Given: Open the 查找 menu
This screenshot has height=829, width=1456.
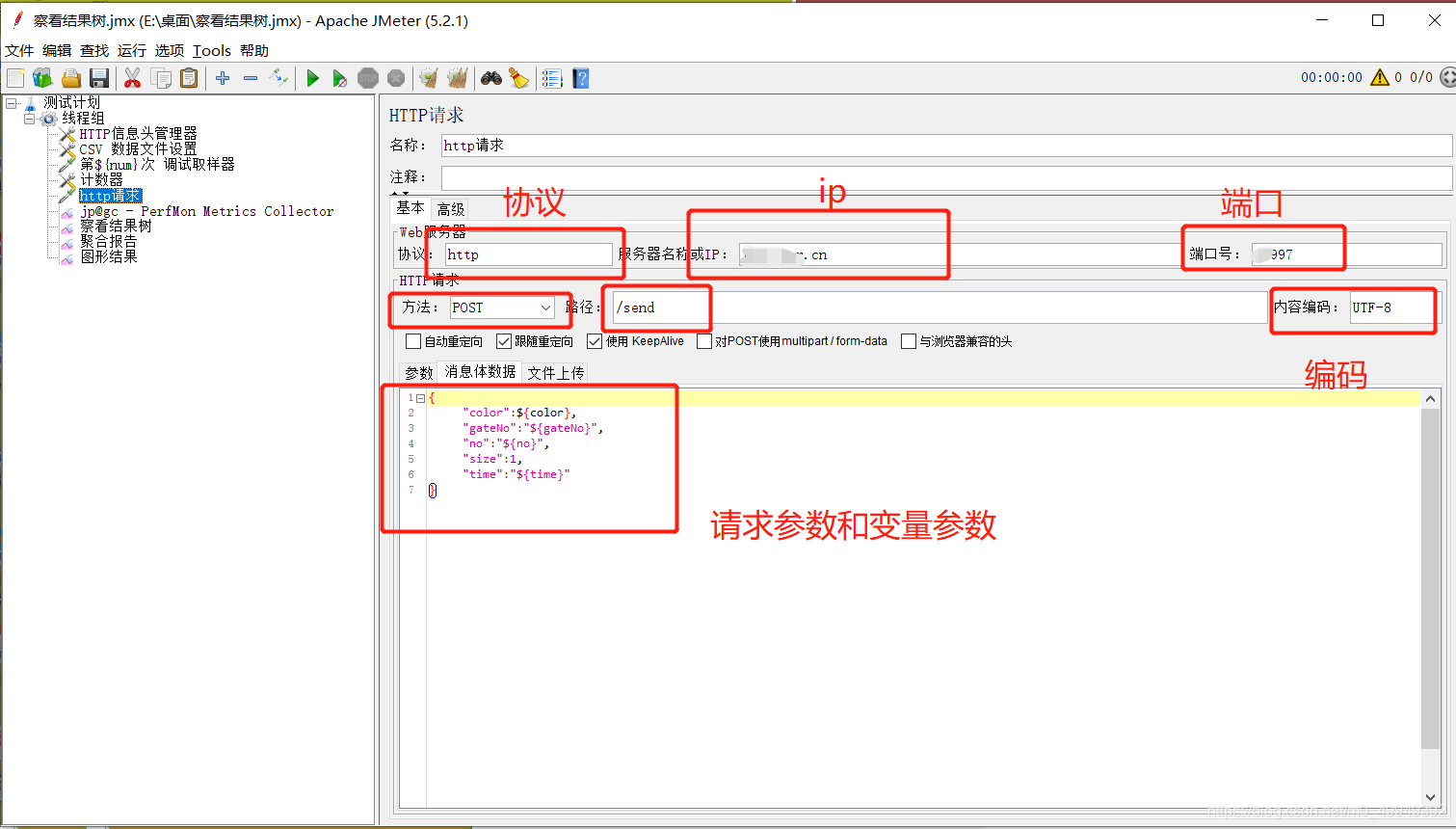Looking at the screenshot, I should tap(94, 50).
